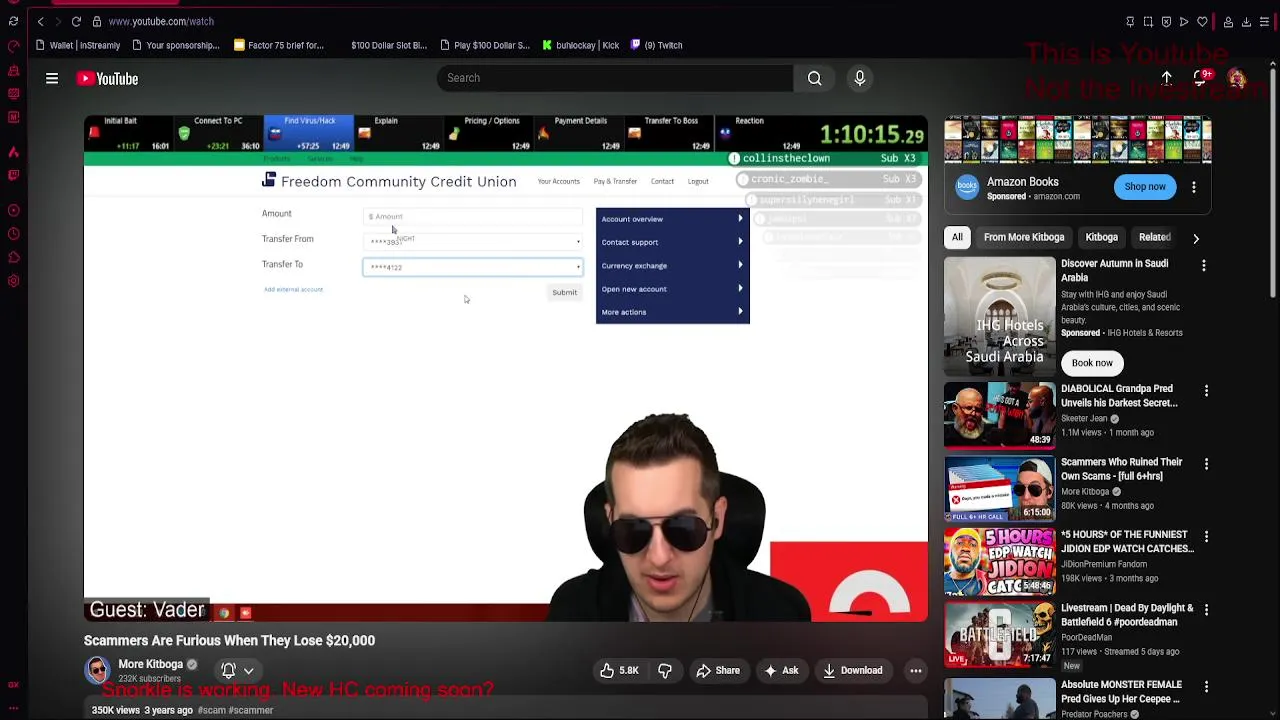The image size is (1280, 720).
Task: Open the buhlockay | Kick bookmark
Action: [x=581, y=45]
